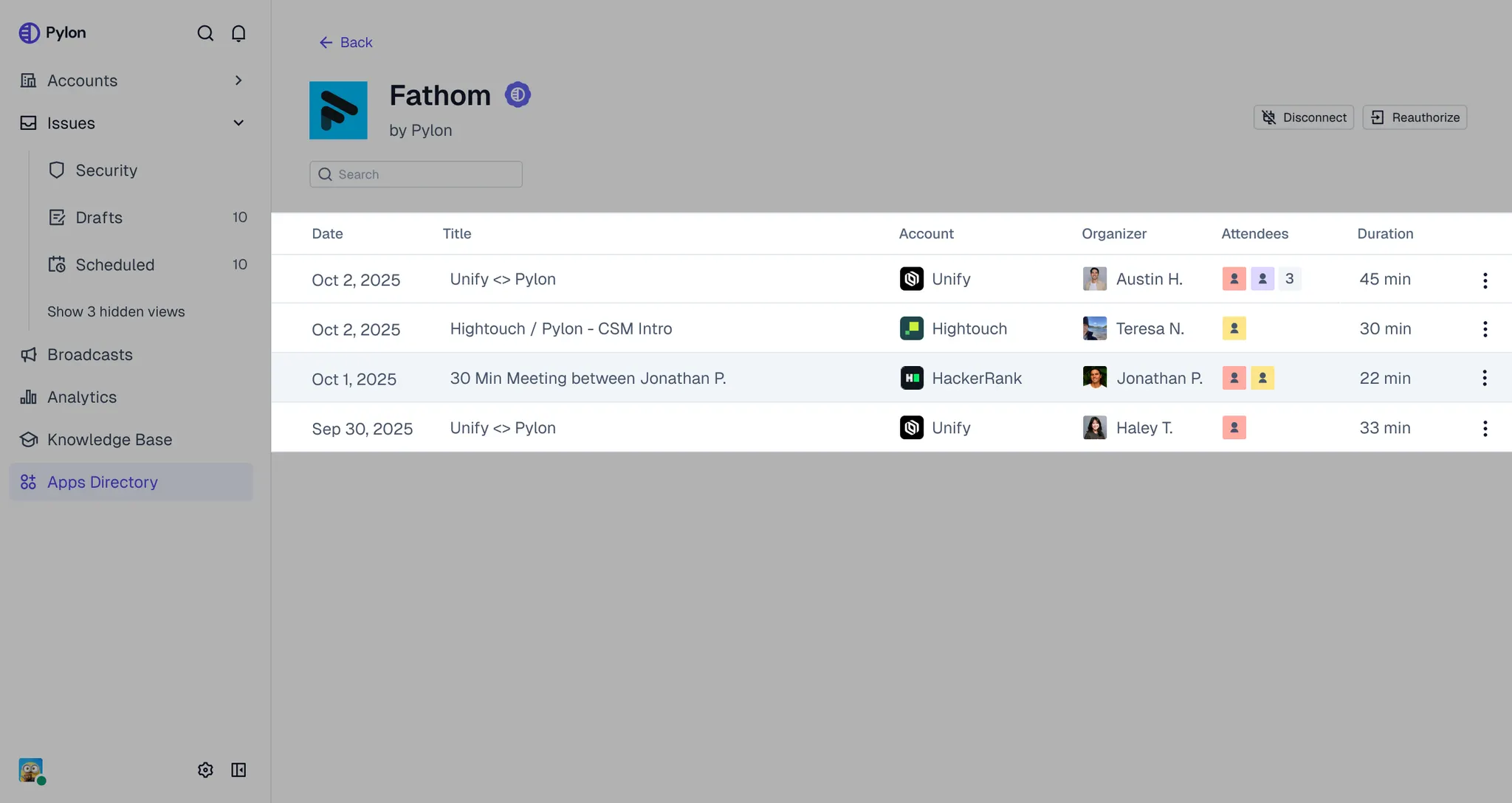Screen dimensions: 1512x803
Task: Click the Reauthorize button
Action: (x=1414, y=117)
